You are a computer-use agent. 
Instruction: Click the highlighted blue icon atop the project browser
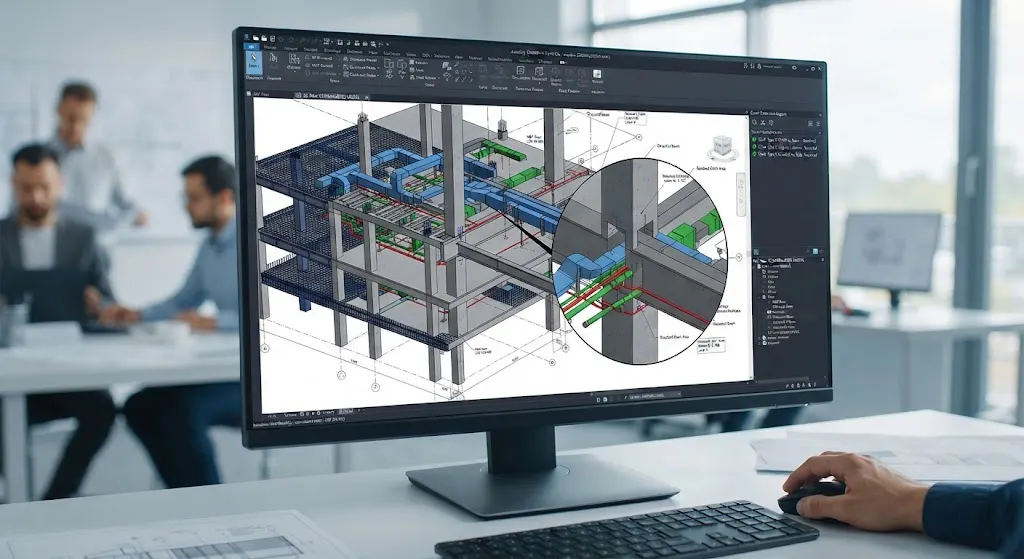tap(815, 250)
